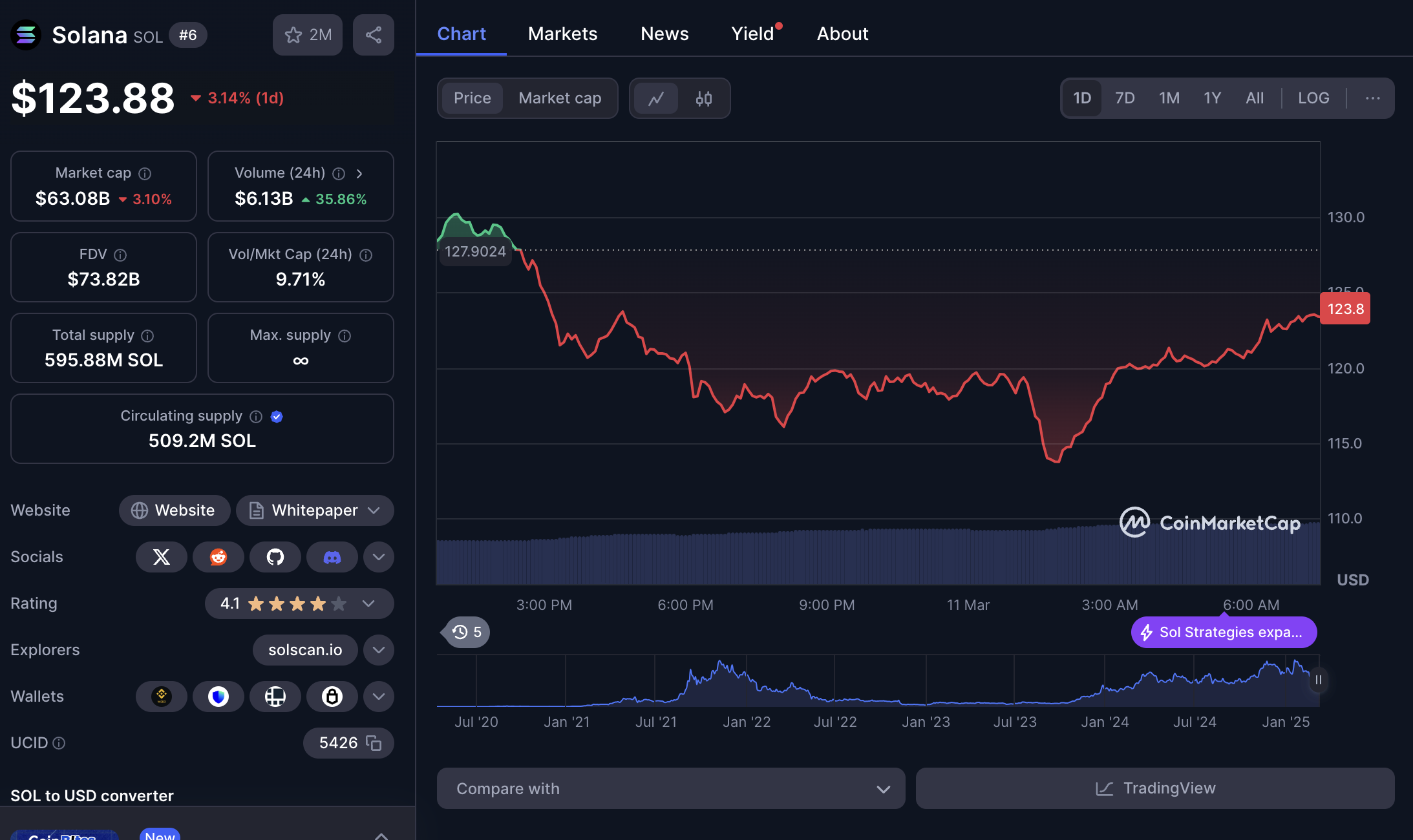Open the GitHub social link
The image size is (1413, 840).
coord(275,557)
